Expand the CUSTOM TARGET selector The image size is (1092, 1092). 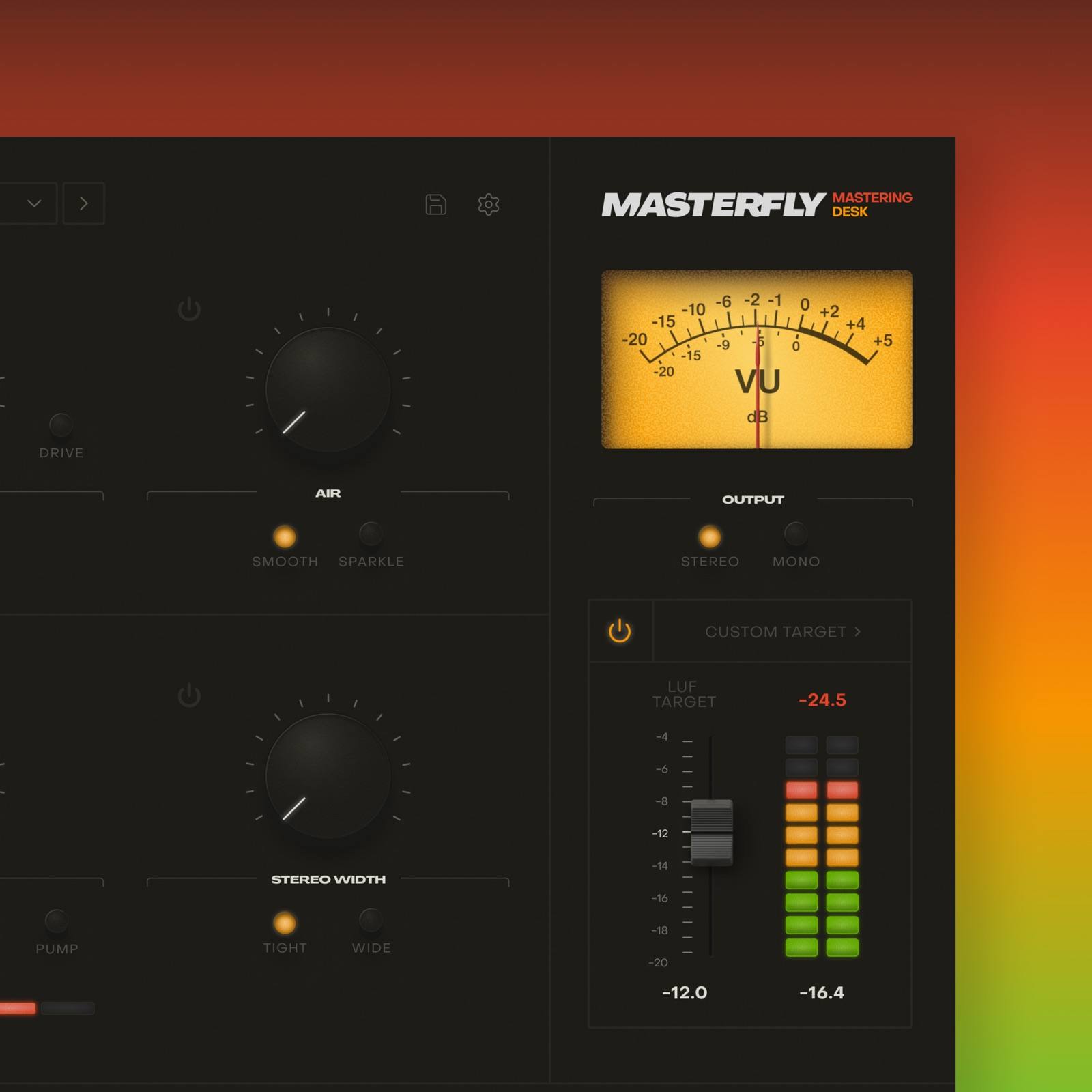(783, 631)
